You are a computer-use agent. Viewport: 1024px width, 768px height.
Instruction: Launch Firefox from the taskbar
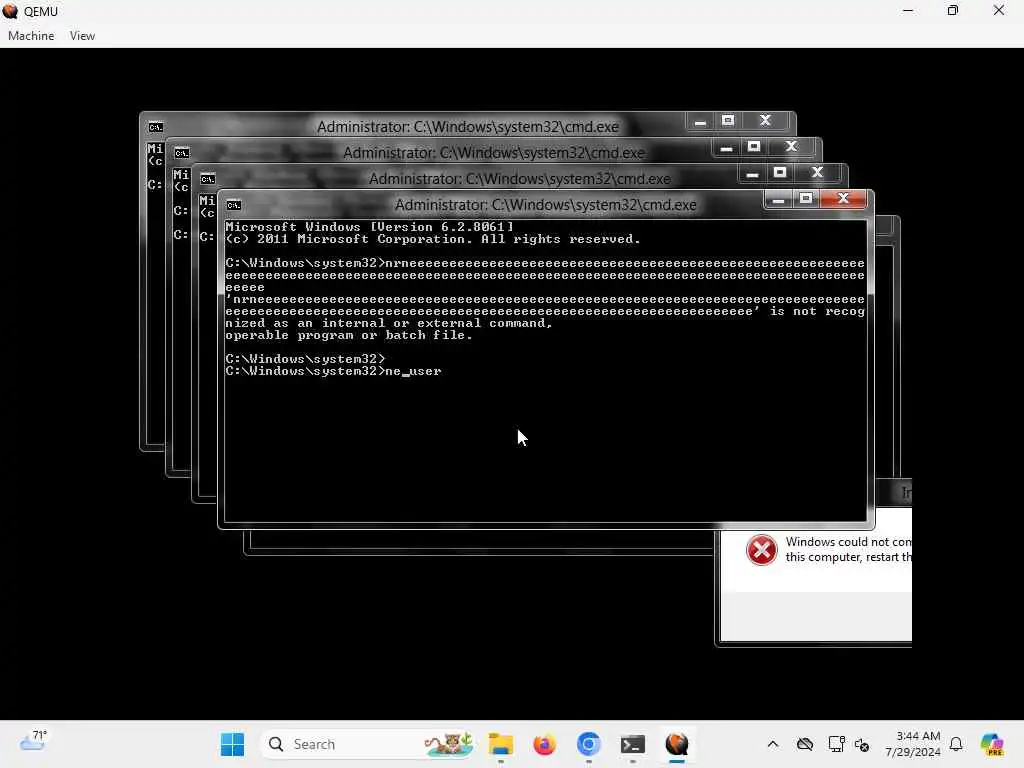(x=544, y=744)
